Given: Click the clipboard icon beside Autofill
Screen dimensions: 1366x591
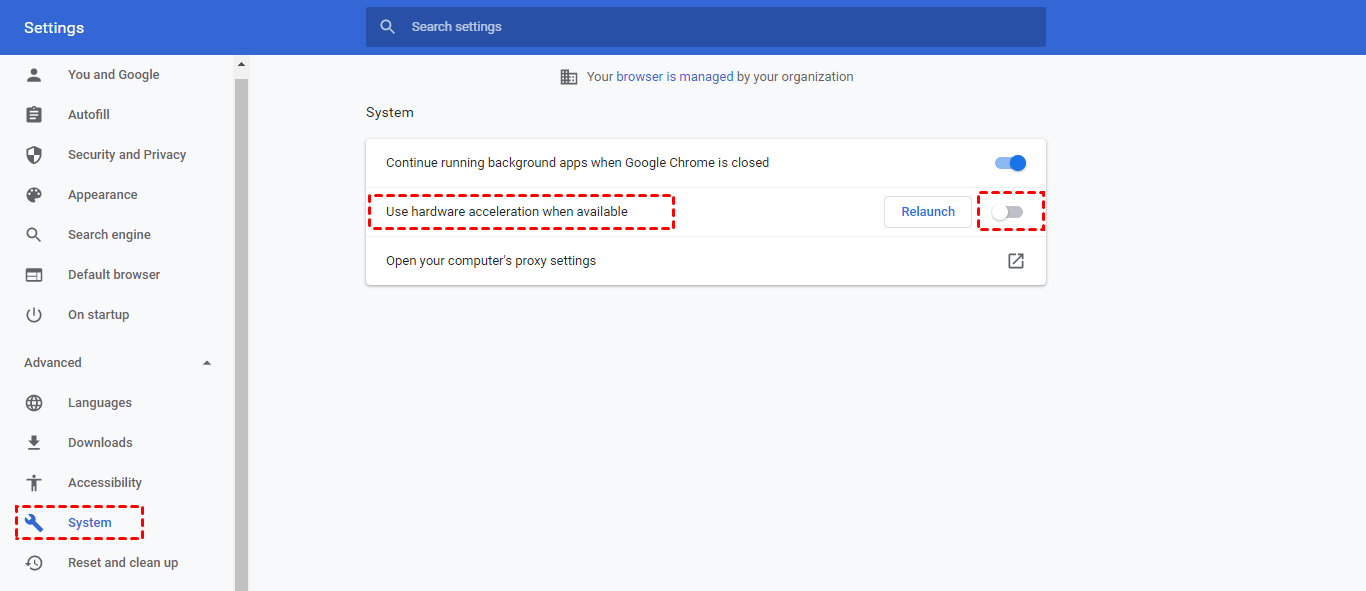Looking at the screenshot, I should pyautogui.click(x=34, y=115).
